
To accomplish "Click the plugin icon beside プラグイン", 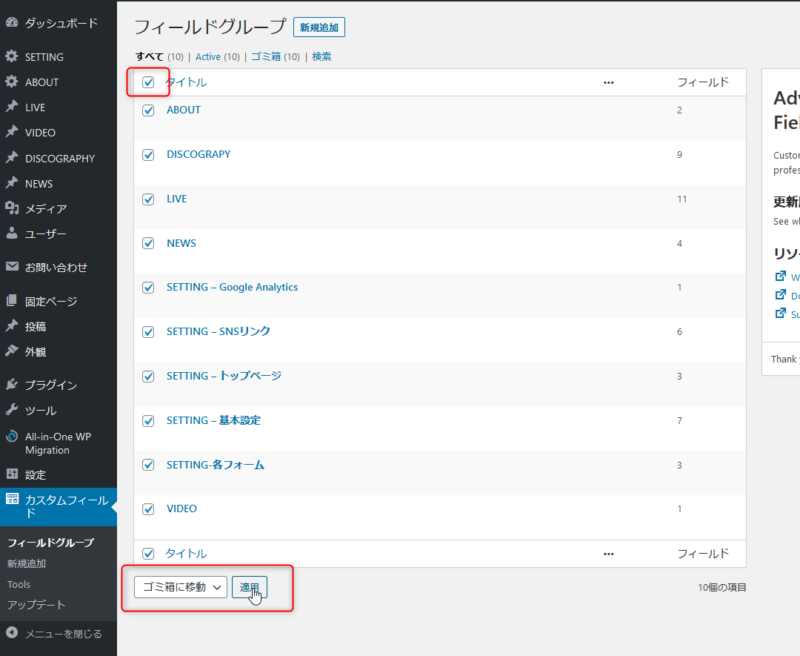I will [12, 385].
